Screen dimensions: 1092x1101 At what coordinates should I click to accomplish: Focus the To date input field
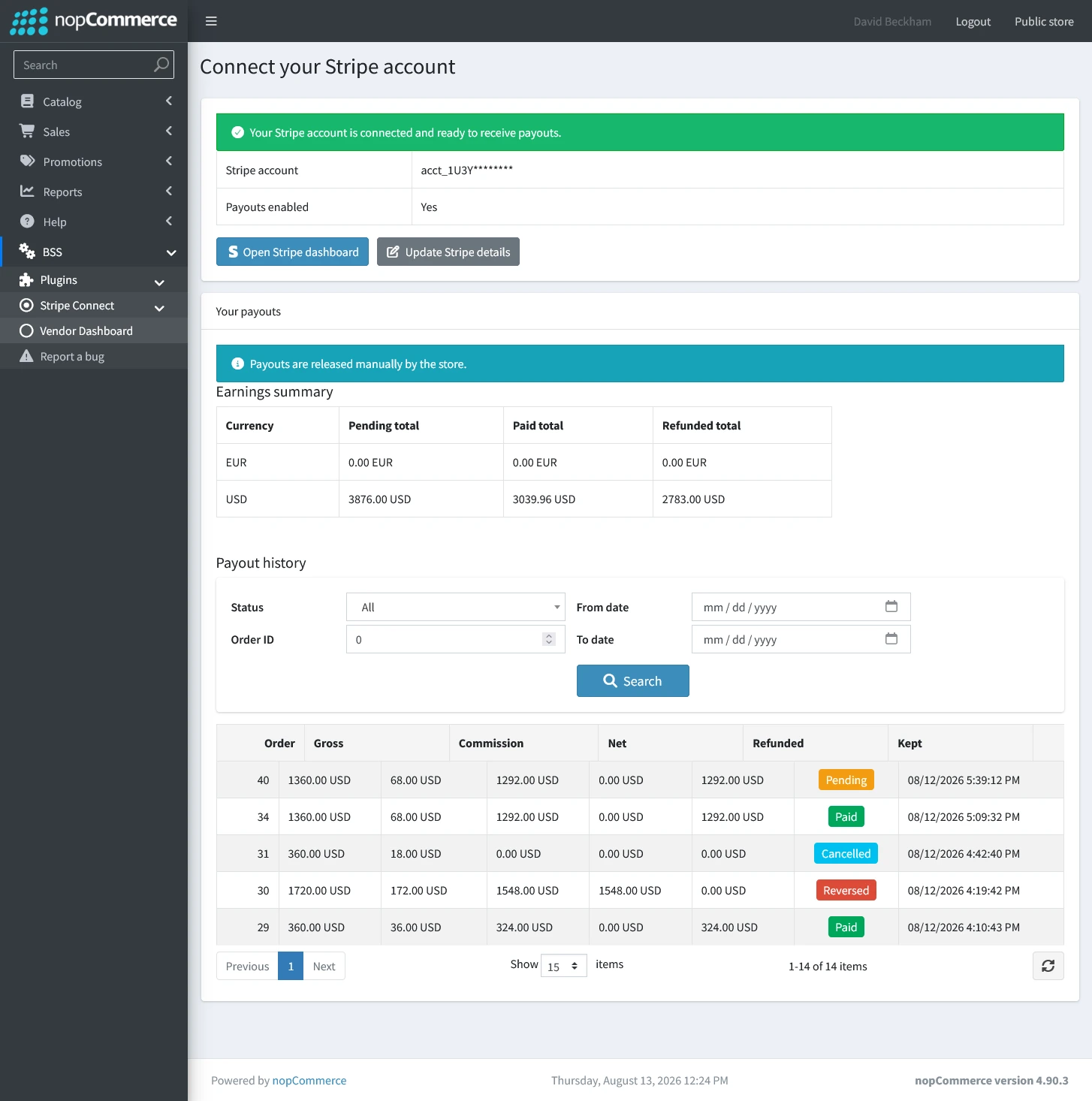801,639
